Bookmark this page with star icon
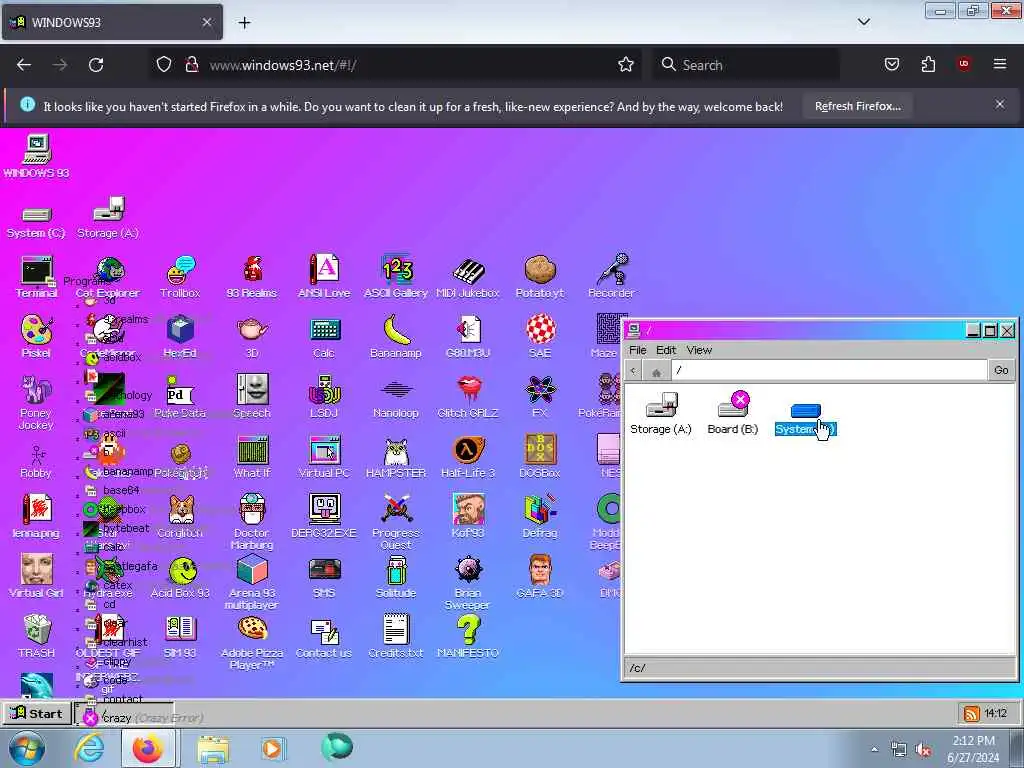The width and height of the screenshot is (1024, 768). click(626, 65)
